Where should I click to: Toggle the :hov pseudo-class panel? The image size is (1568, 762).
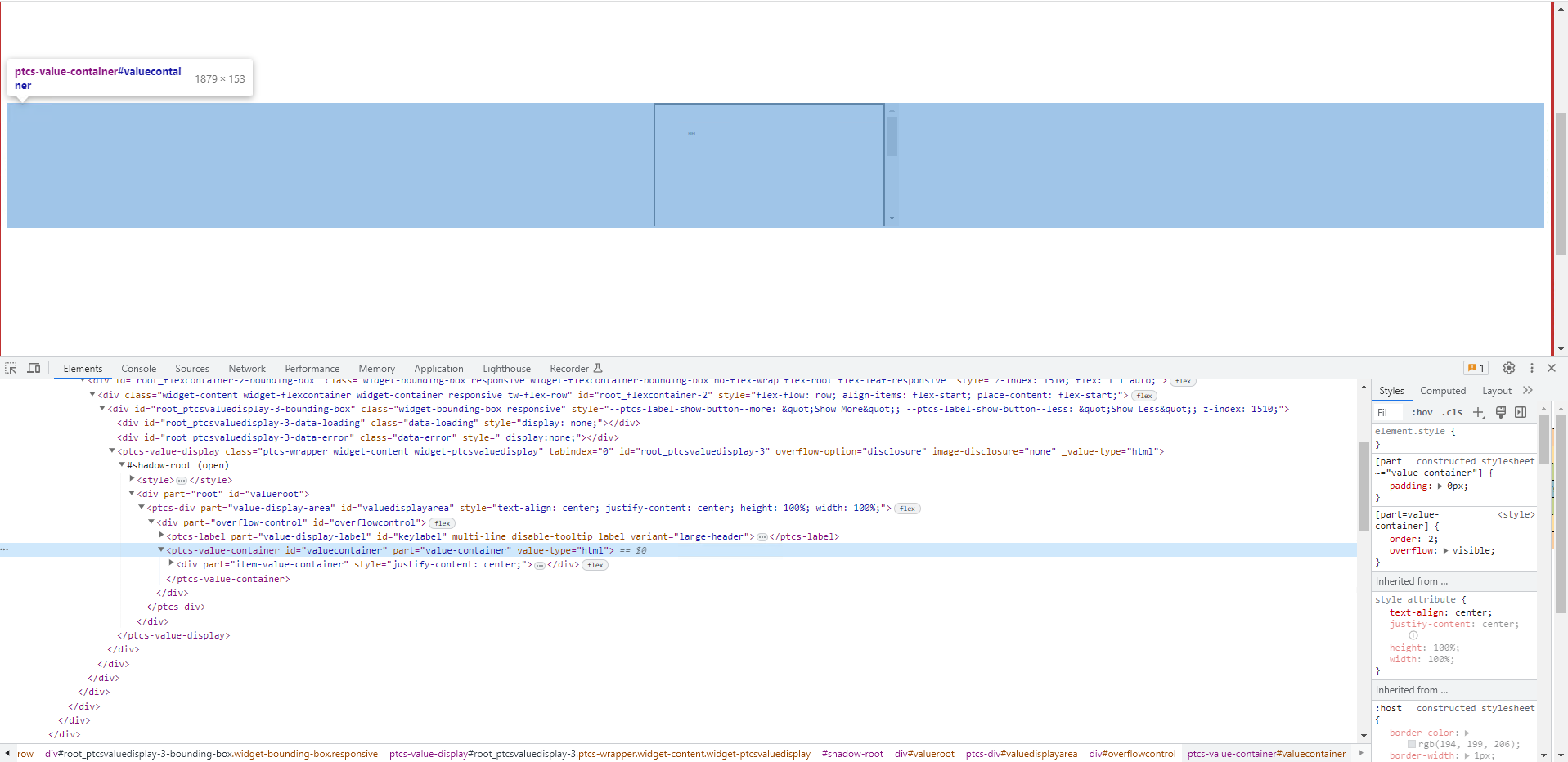pos(1422,412)
